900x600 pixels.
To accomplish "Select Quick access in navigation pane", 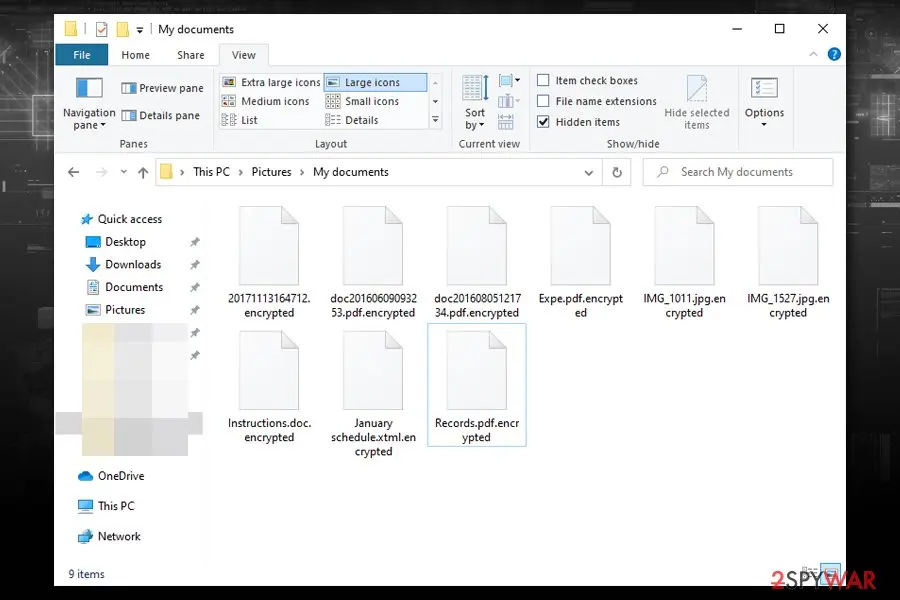I will (x=121, y=219).
